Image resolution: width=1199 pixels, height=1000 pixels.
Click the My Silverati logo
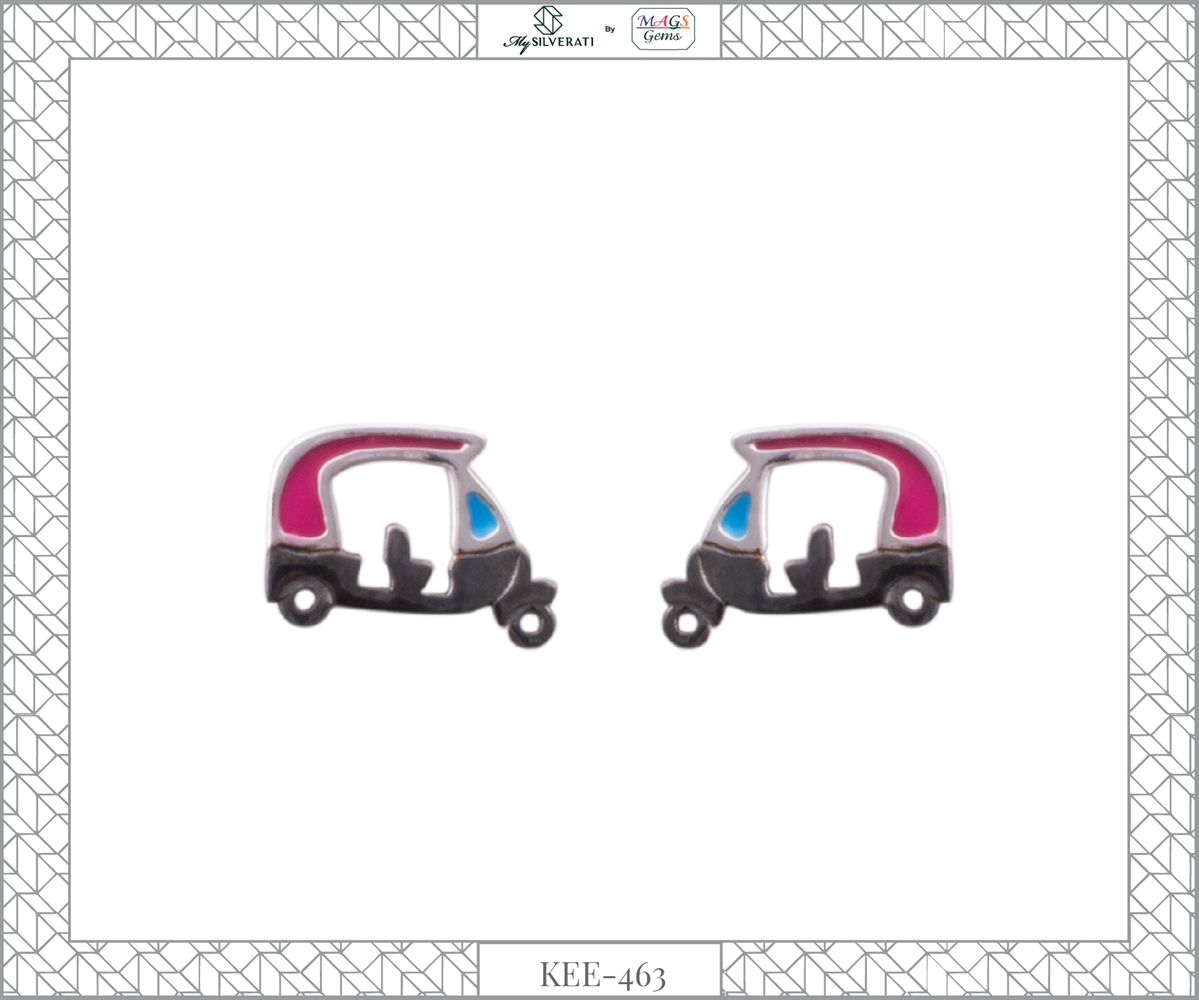point(548,30)
